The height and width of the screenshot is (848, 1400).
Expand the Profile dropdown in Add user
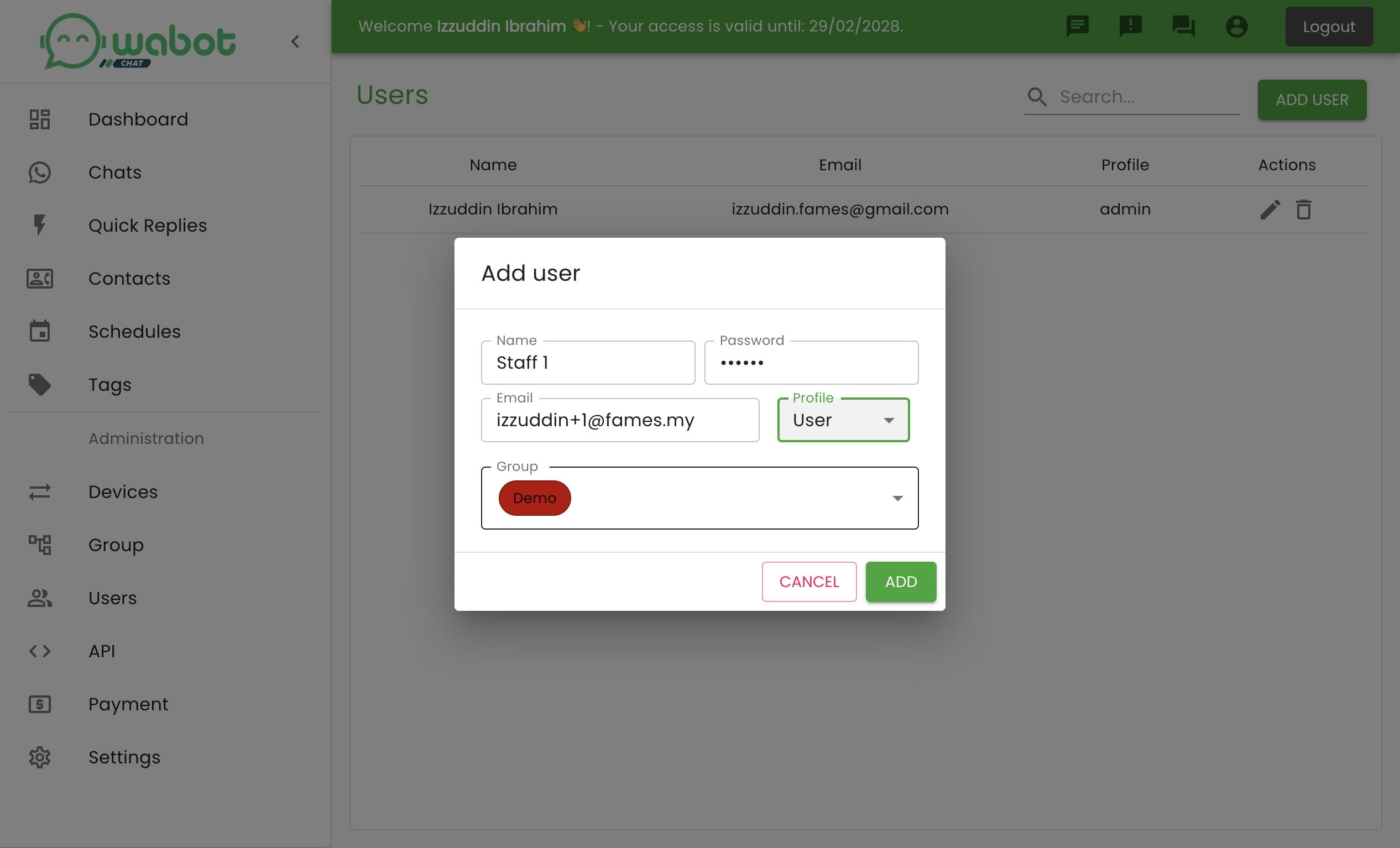(x=888, y=419)
